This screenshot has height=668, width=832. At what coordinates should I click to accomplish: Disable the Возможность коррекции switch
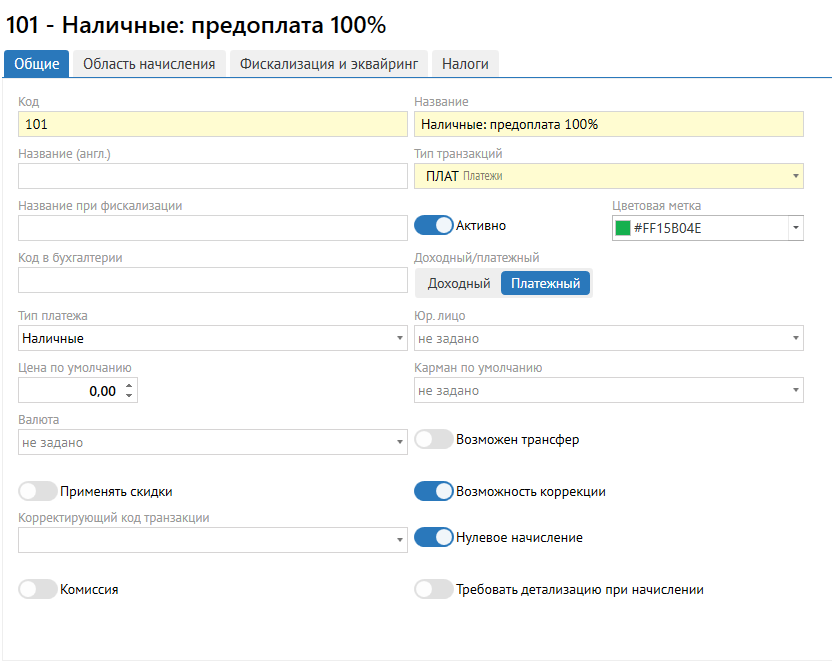point(434,491)
